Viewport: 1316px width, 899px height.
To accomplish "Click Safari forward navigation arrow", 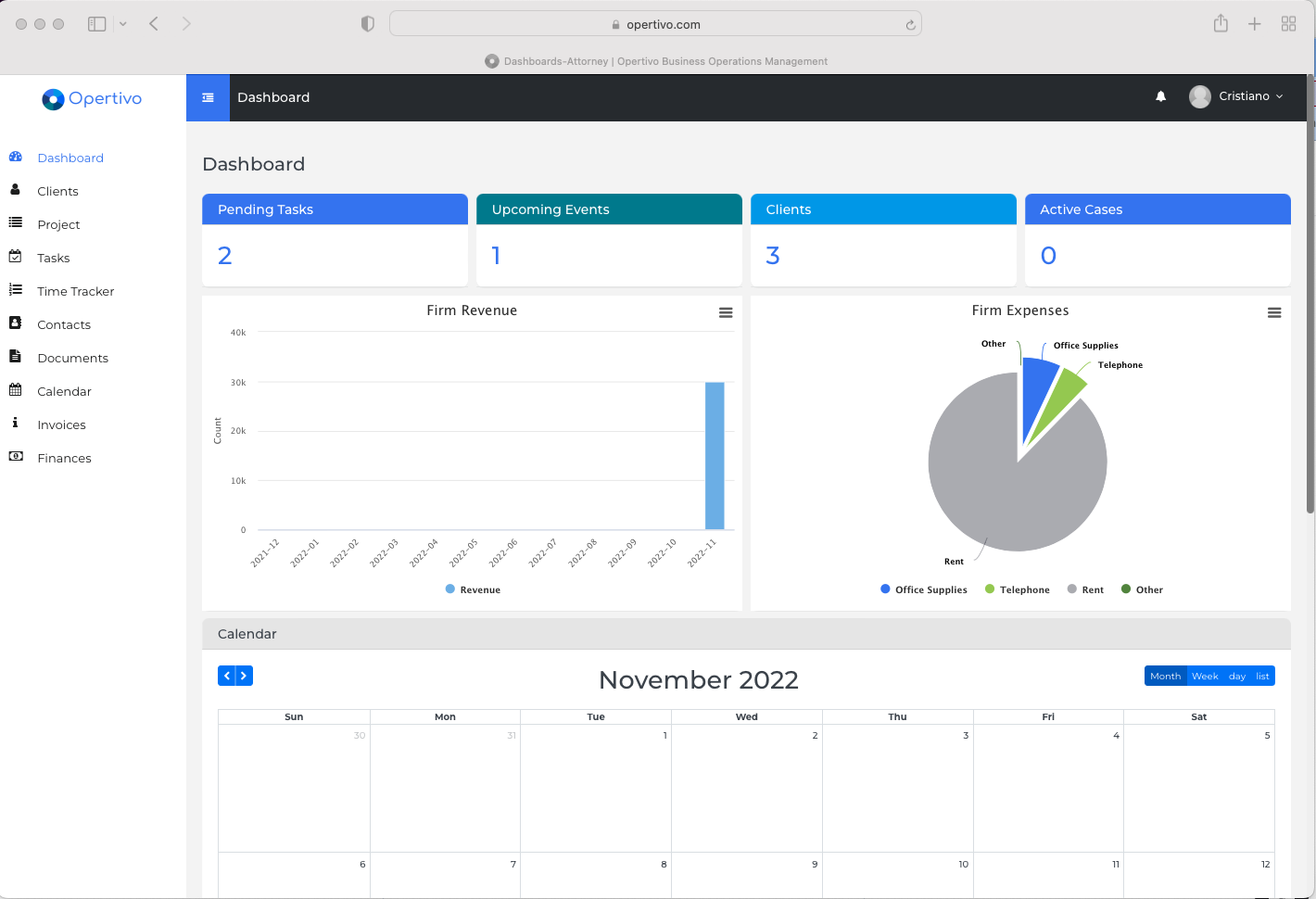I will [x=186, y=24].
